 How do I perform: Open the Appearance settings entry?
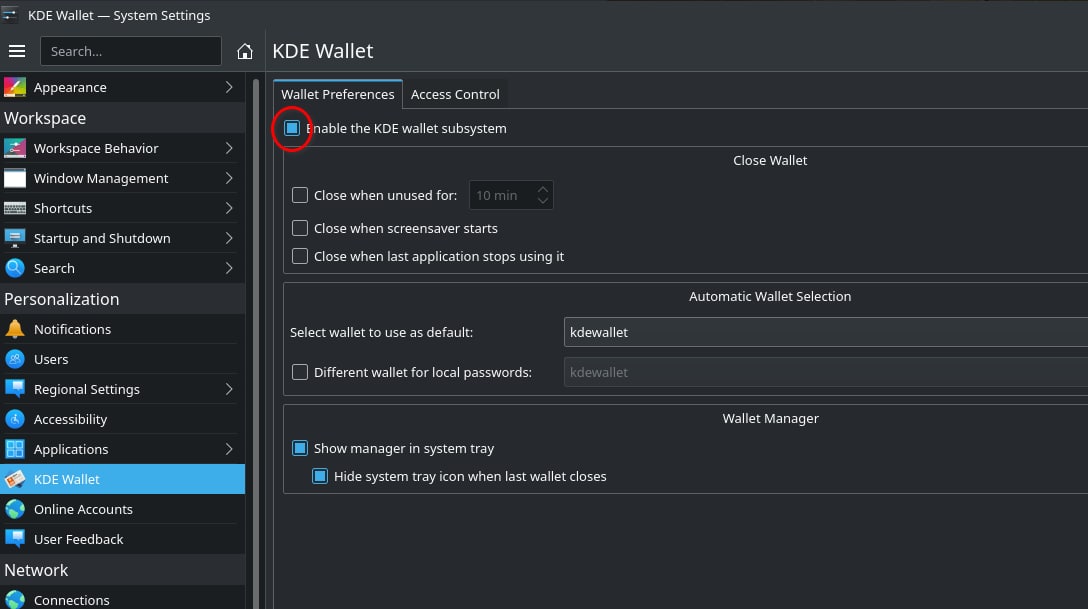(122, 87)
